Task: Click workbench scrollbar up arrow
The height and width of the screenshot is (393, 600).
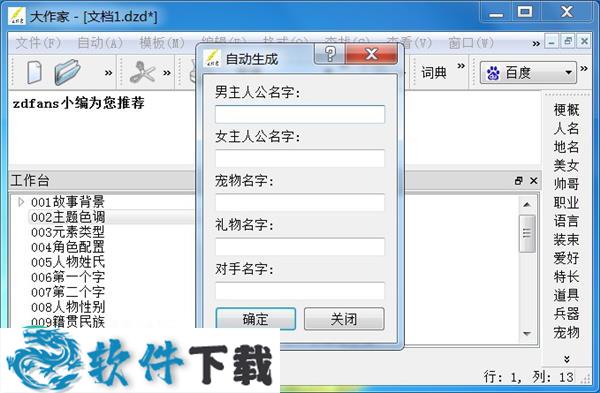Action: coord(527,205)
